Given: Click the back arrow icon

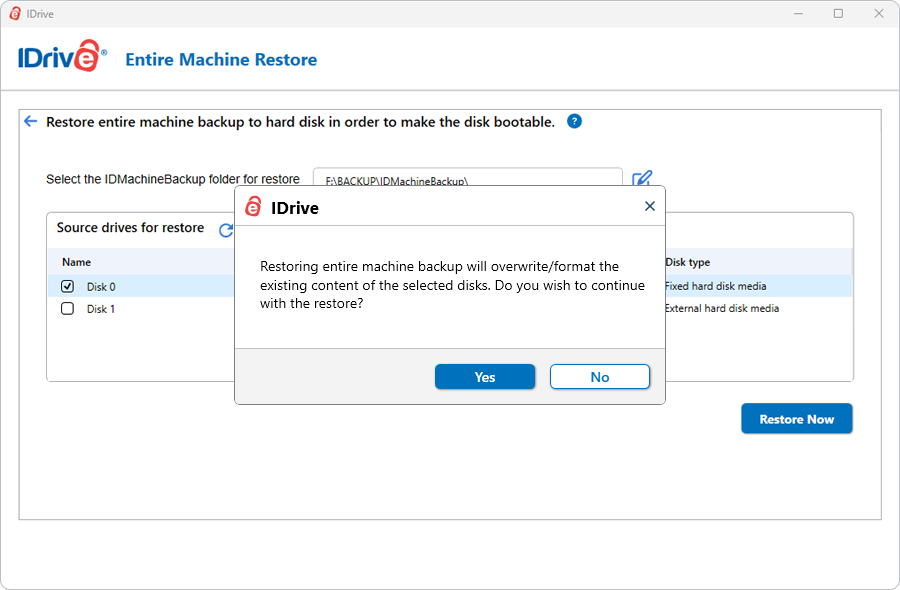Looking at the screenshot, I should [x=30, y=122].
